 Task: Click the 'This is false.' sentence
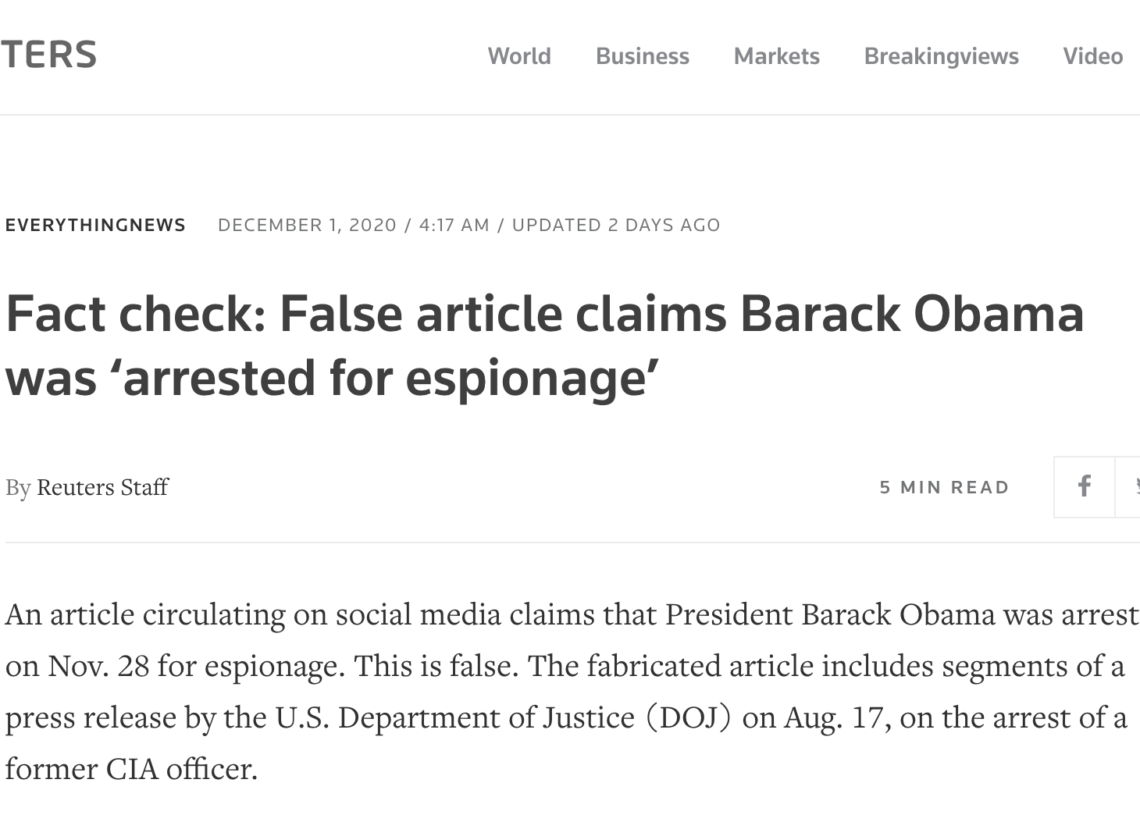click(436, 666)
